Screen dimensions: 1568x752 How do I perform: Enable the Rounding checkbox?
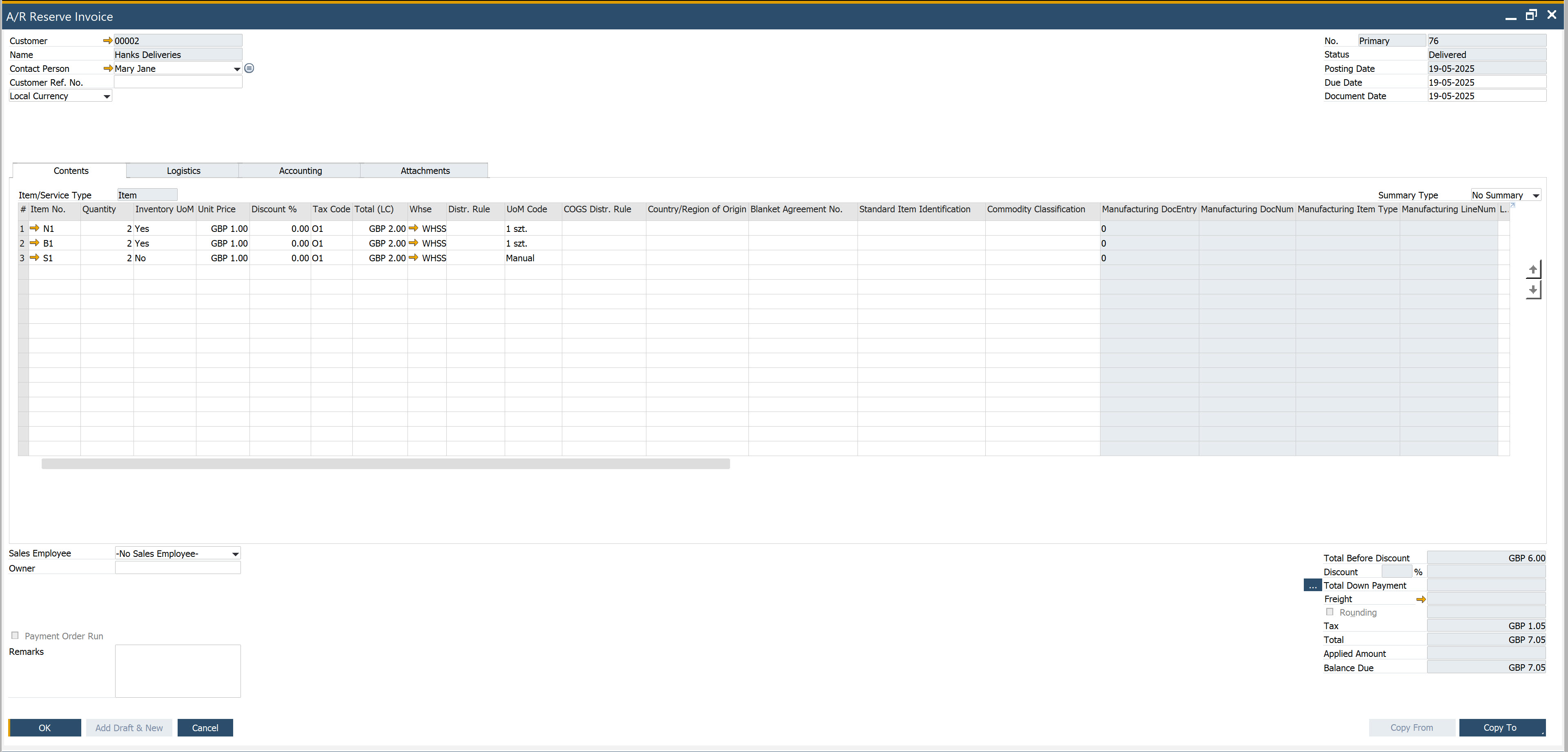point(1330,612)
